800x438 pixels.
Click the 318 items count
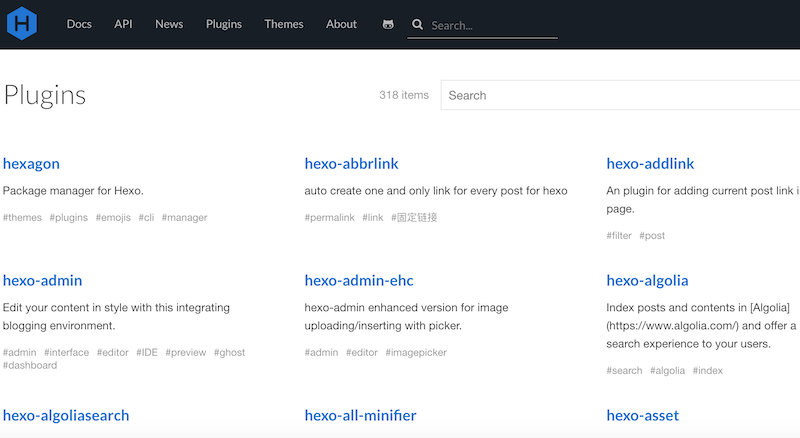(404, 95)
